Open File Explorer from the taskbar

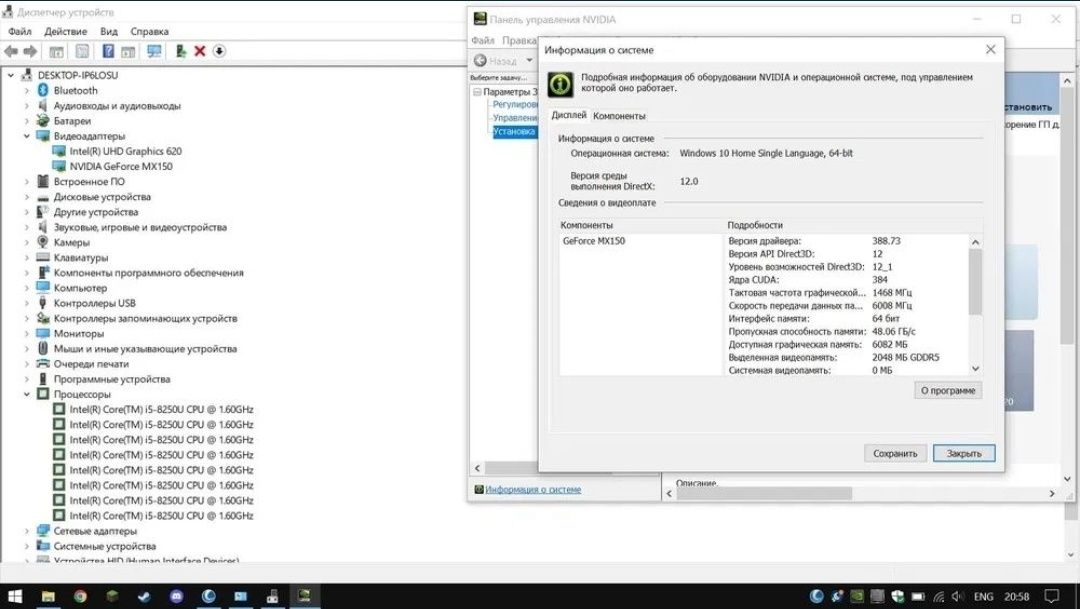click(x=48, y=596)
